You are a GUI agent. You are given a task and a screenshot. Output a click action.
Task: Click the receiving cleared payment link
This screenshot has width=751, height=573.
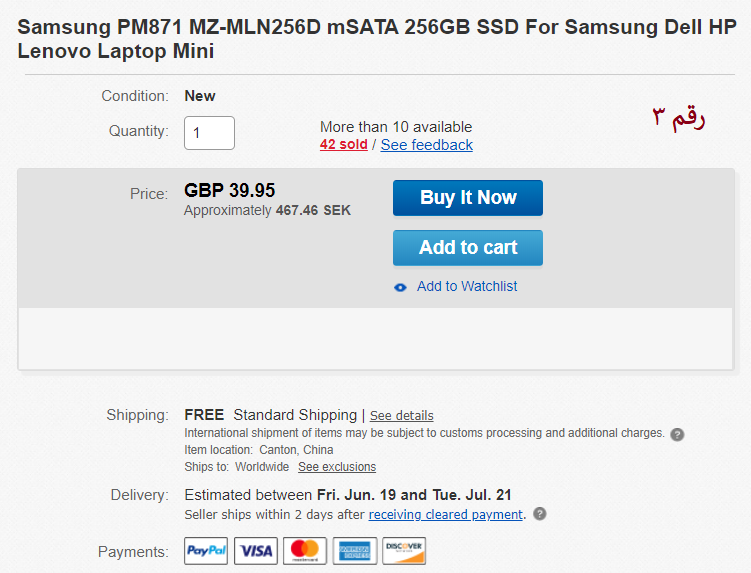(445, 514)
